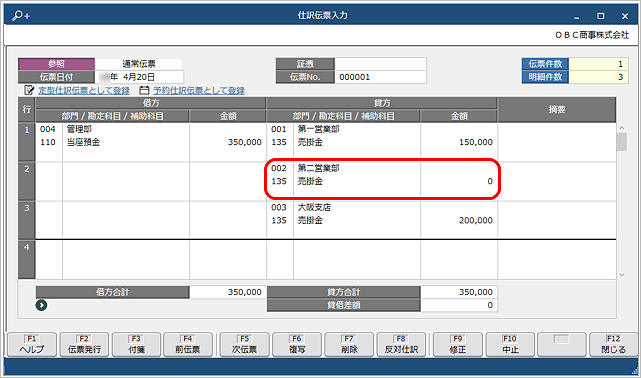Click the 通常伝票 slip type field
The height and width of the screenshot is (378, 641).
pyautogui.click(x=139, y=64)
